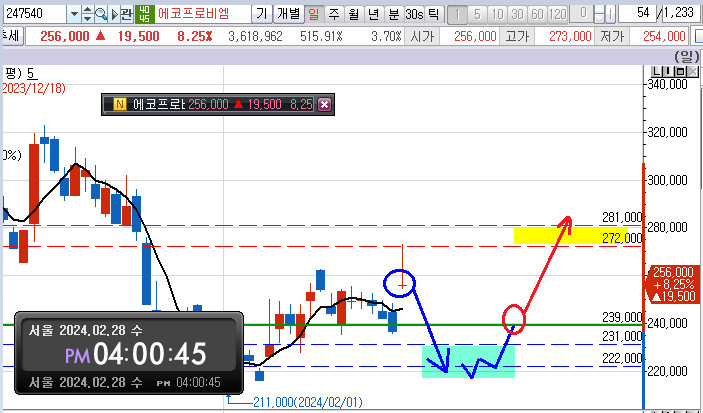Select the 30s chart period
The image size is (703, 413).
(x=414, y=14)
